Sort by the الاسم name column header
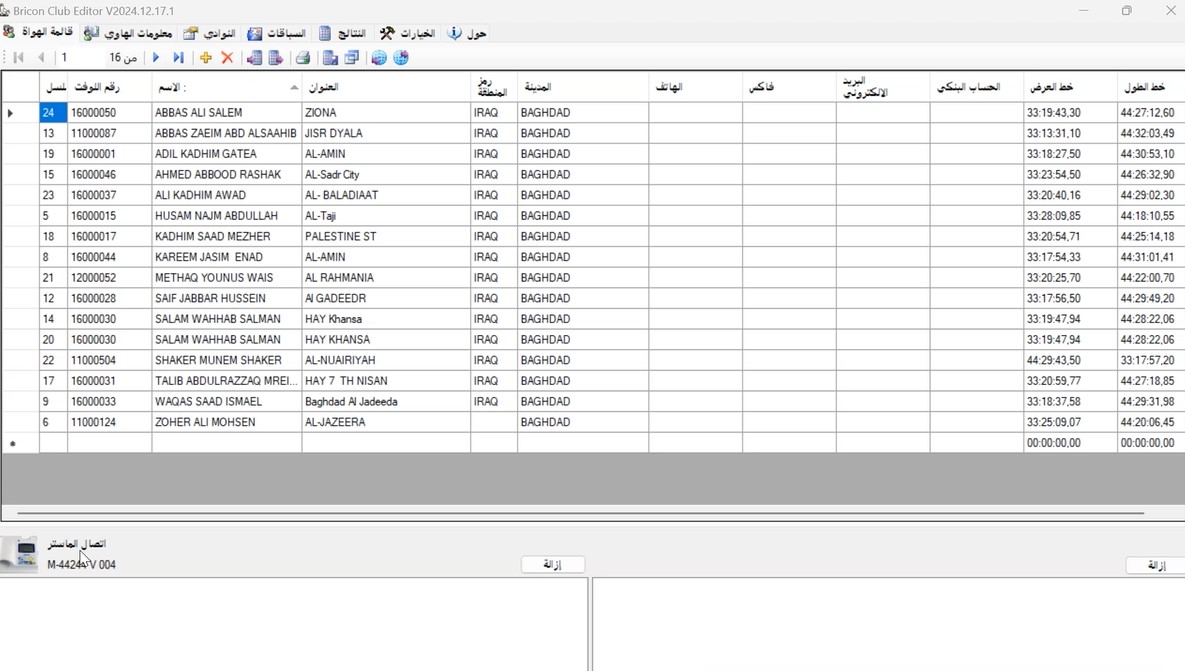Screen dimensions: 1185x671 (226, 87)
